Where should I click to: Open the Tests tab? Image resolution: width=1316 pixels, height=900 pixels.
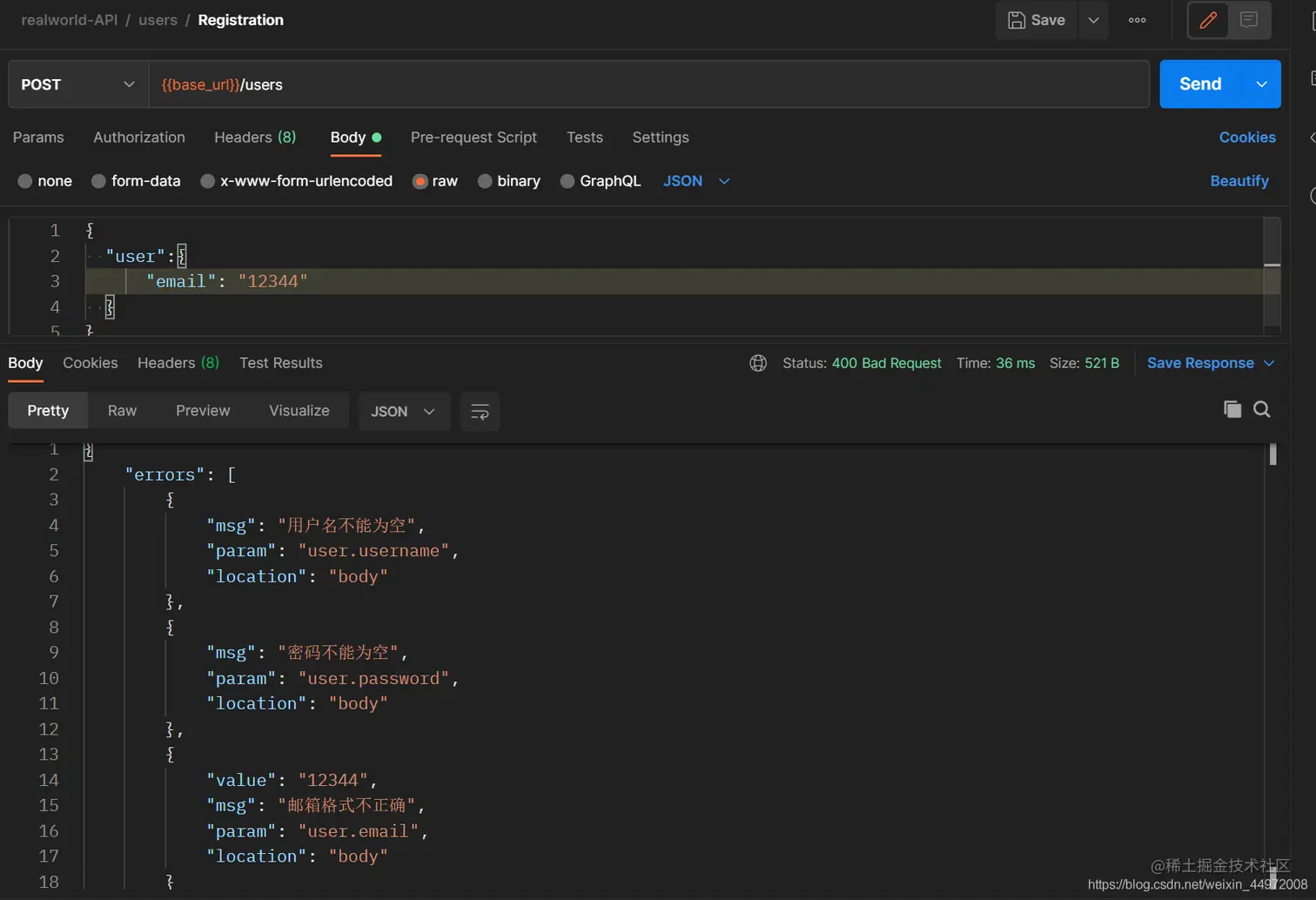[x=585, y=138]
